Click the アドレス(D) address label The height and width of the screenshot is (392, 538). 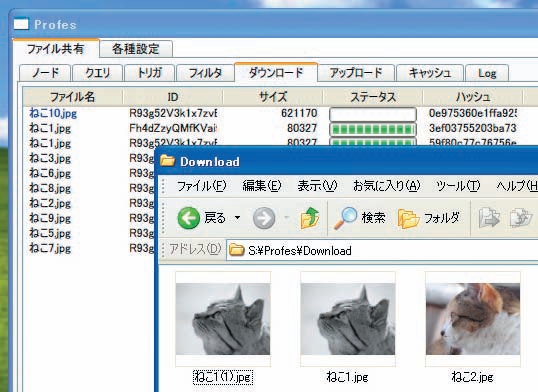coord(195,249)
